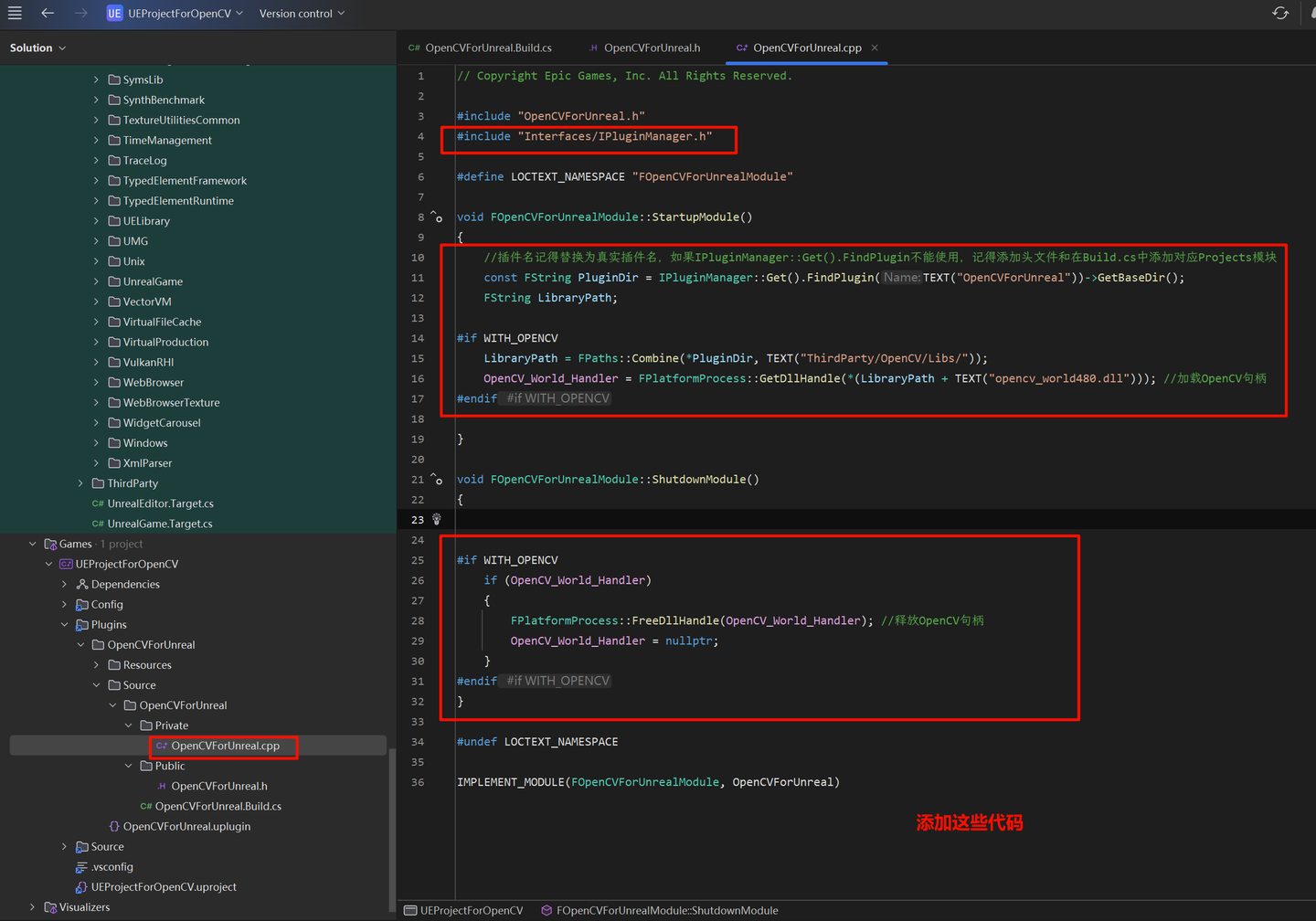The height and width of the screenshot is (921, 1316).
Task: Click the back navigation arrow
Action: 48,13
